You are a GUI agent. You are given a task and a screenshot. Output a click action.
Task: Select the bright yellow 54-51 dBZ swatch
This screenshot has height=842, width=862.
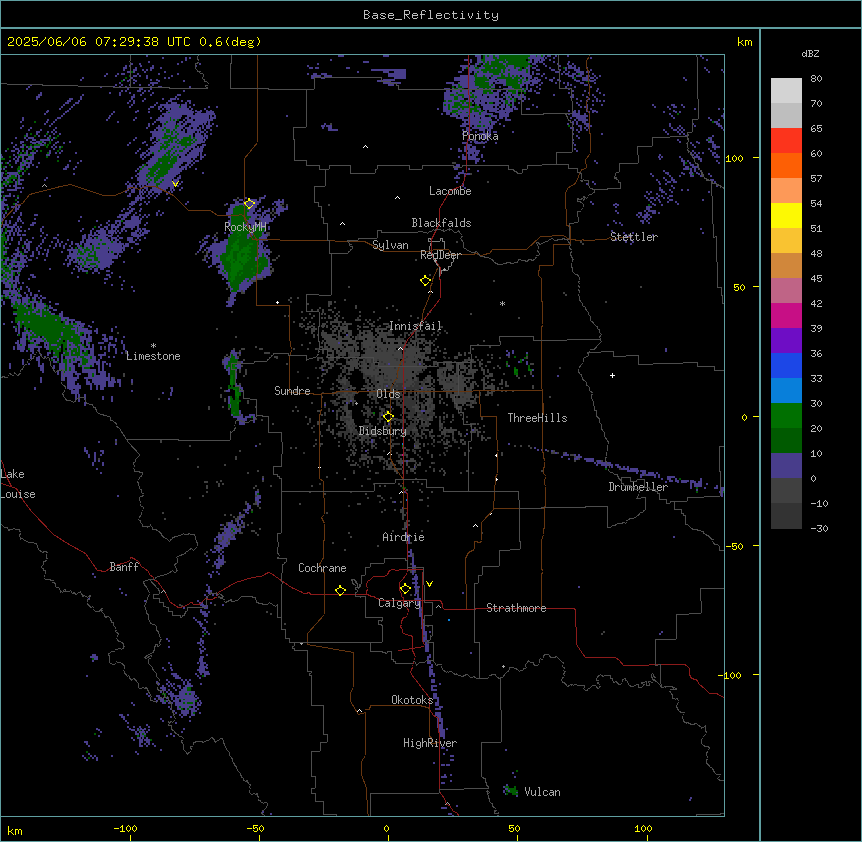[x=786, y=215]
